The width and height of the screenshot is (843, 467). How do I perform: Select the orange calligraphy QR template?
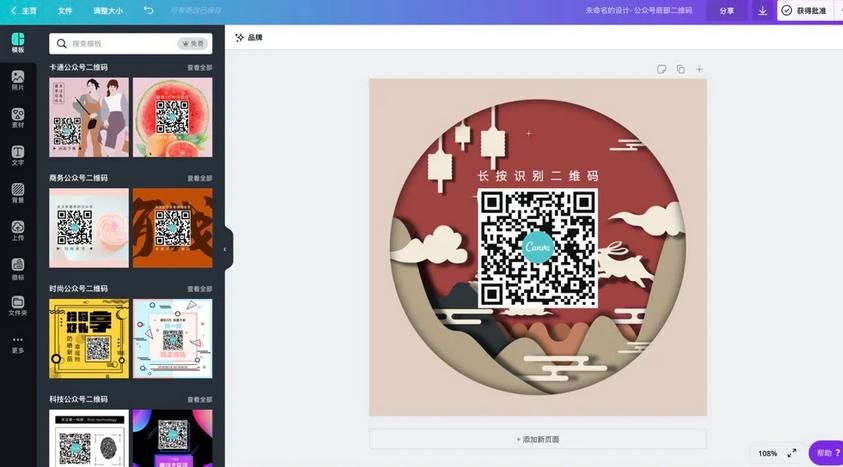[x=173, y=228]
